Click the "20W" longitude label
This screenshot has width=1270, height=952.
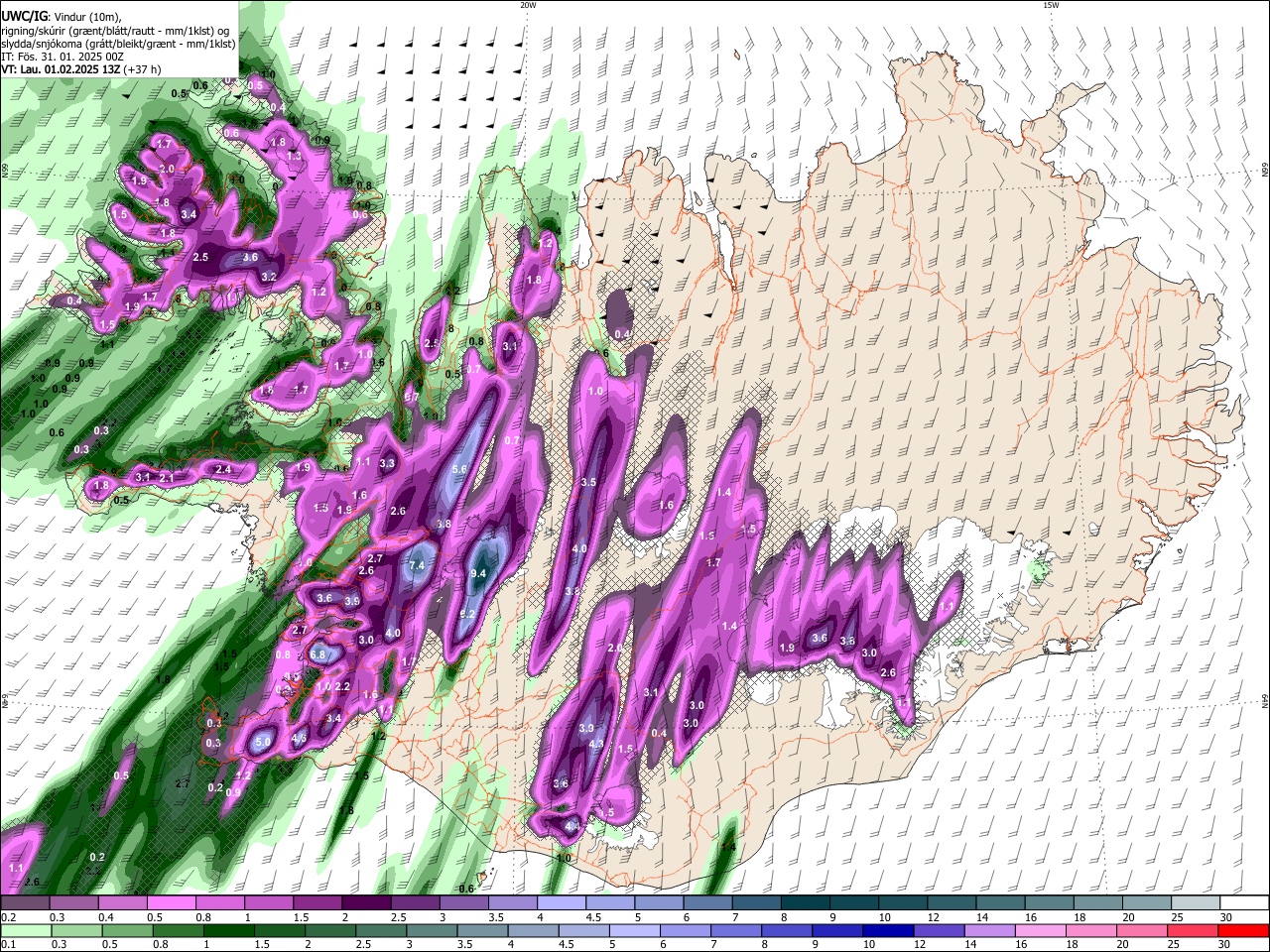click(528, 5)
